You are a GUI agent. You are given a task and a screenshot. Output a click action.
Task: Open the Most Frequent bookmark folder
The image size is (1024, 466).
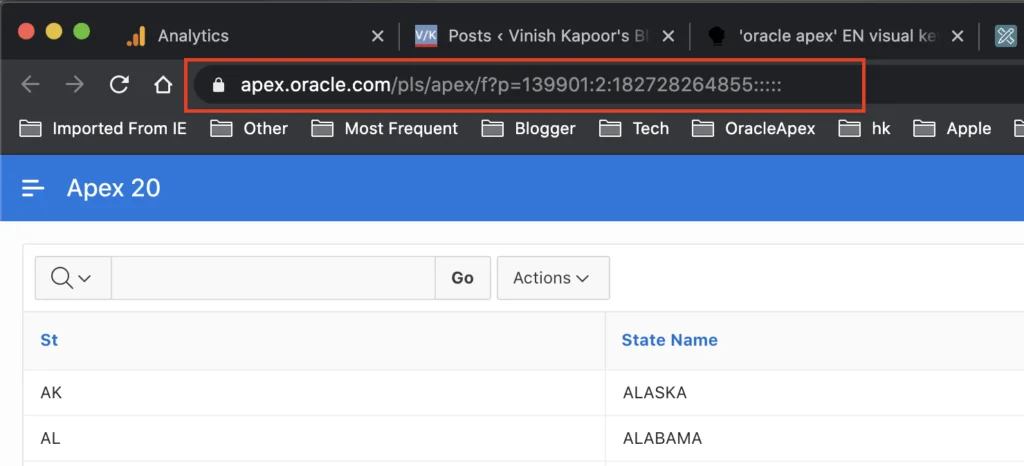pos(385,129)
